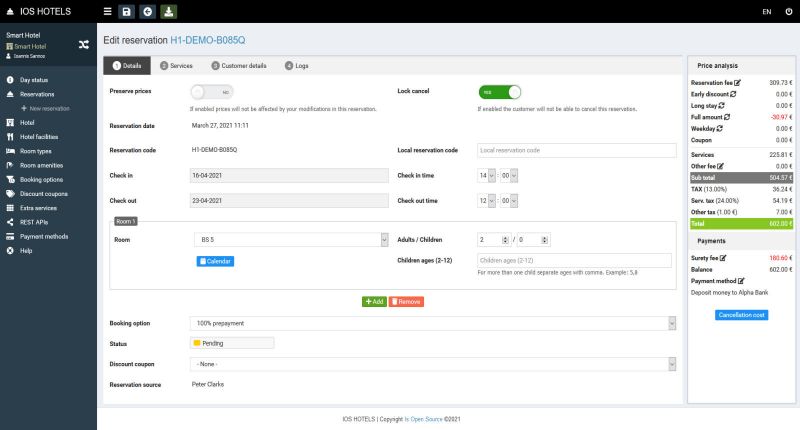Edit the Reservation fee via pencil icon
This screenshot has height=430, width=800.
click(x=737, y=83)
